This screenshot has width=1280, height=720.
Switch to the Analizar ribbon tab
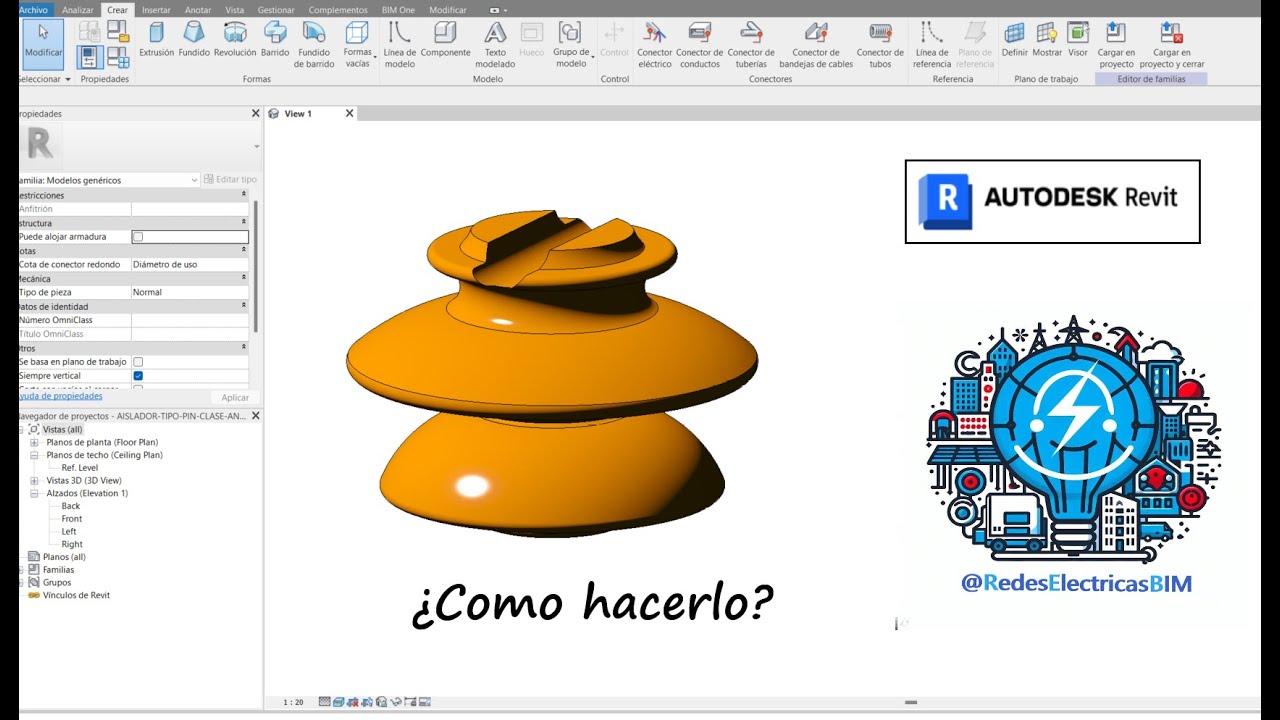coord(77,10)
